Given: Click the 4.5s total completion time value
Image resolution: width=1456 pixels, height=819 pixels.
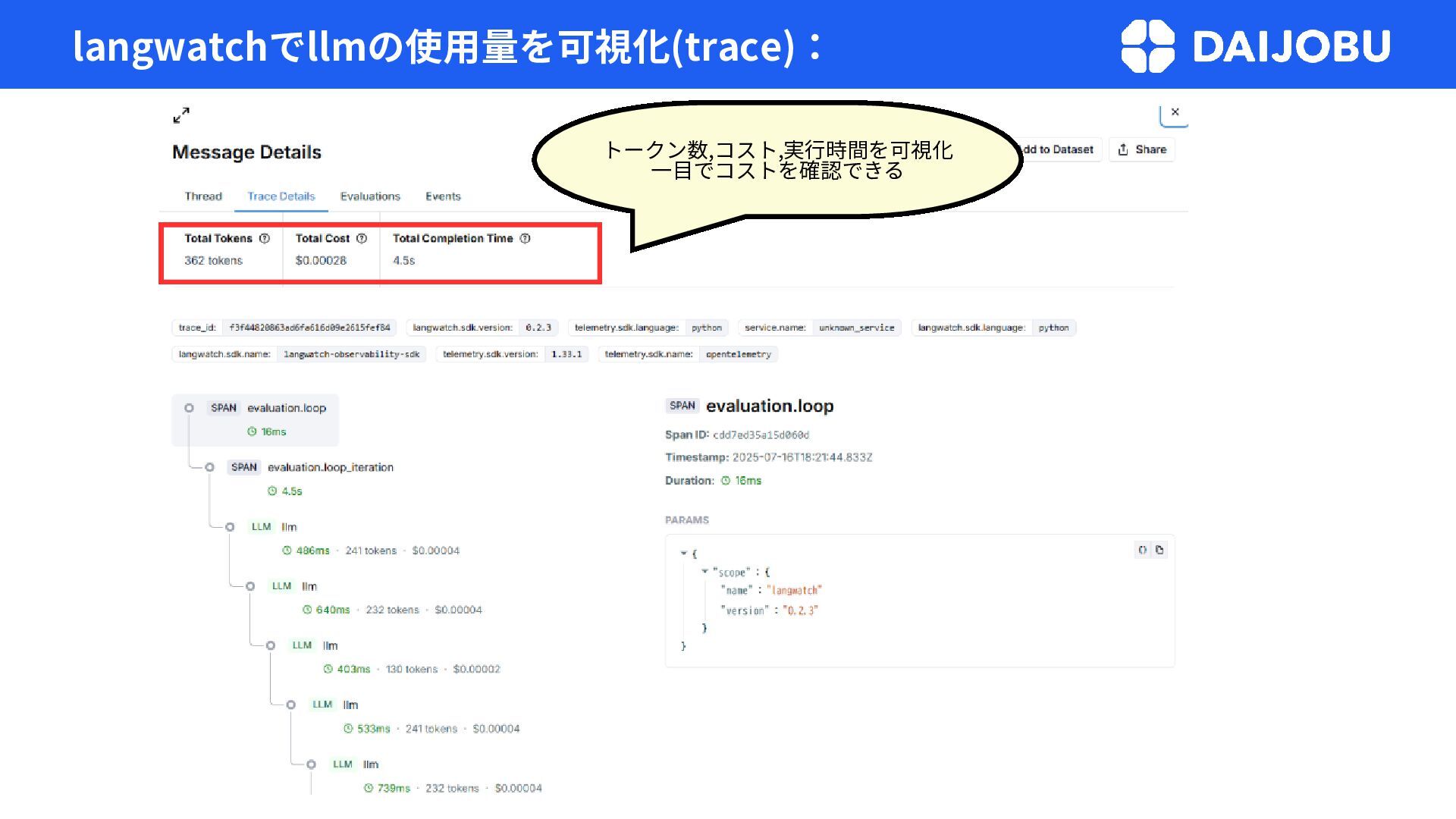Looking at the screenshot, I should tap(403, 260).
